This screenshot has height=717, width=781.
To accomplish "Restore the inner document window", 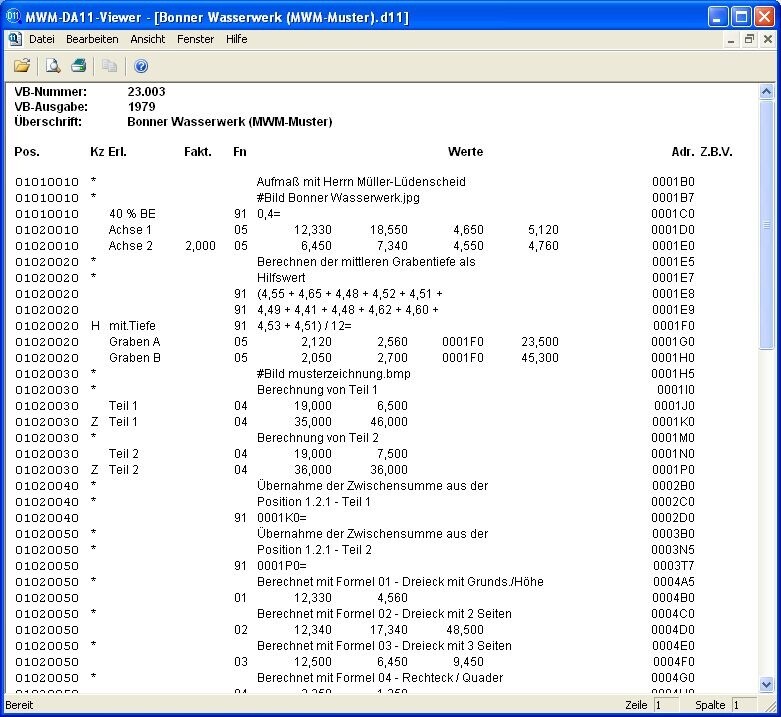I will click(749, 39).
